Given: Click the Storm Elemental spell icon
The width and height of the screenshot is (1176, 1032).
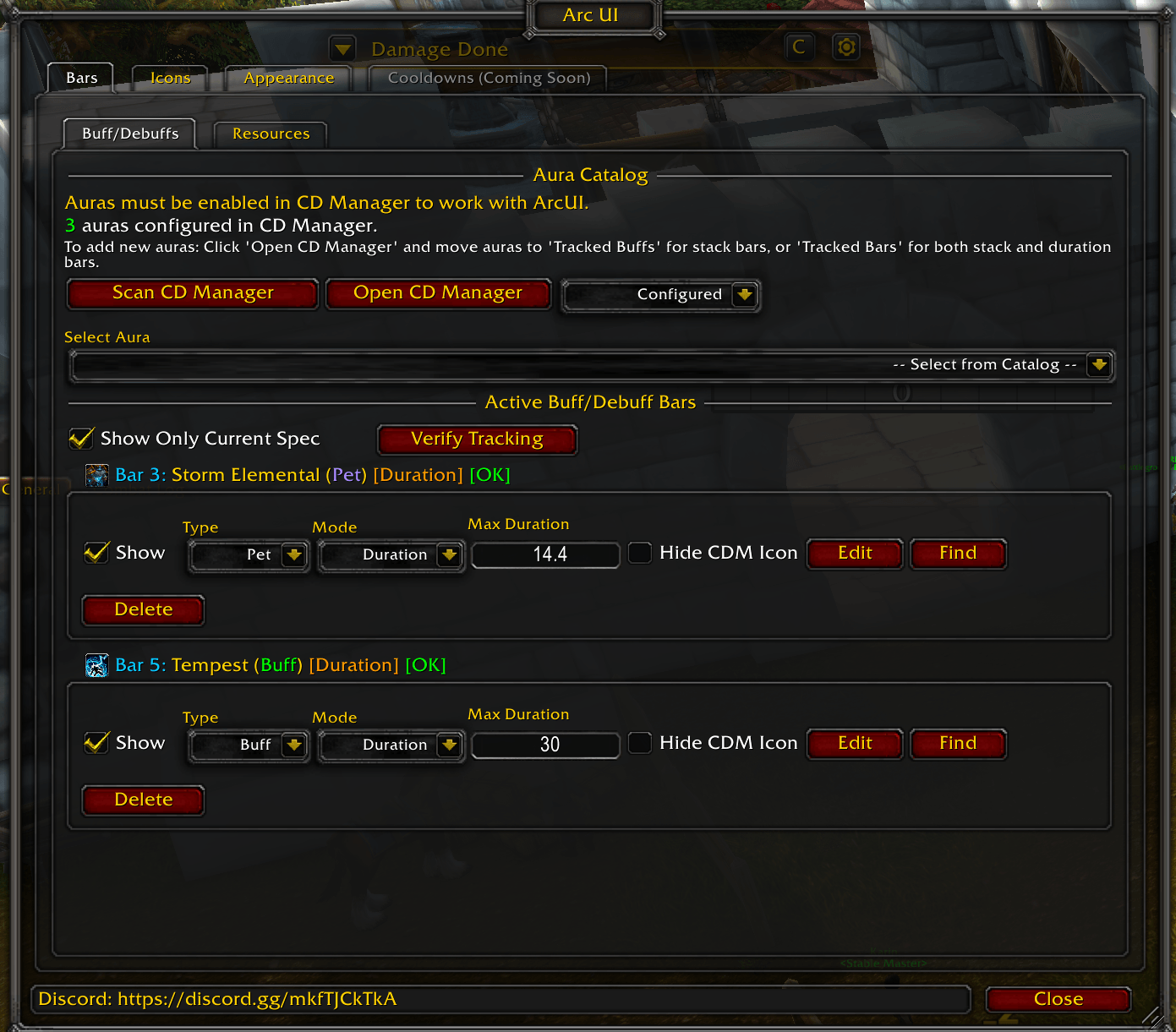Looking at the screenshot, I should pos(97,475).
